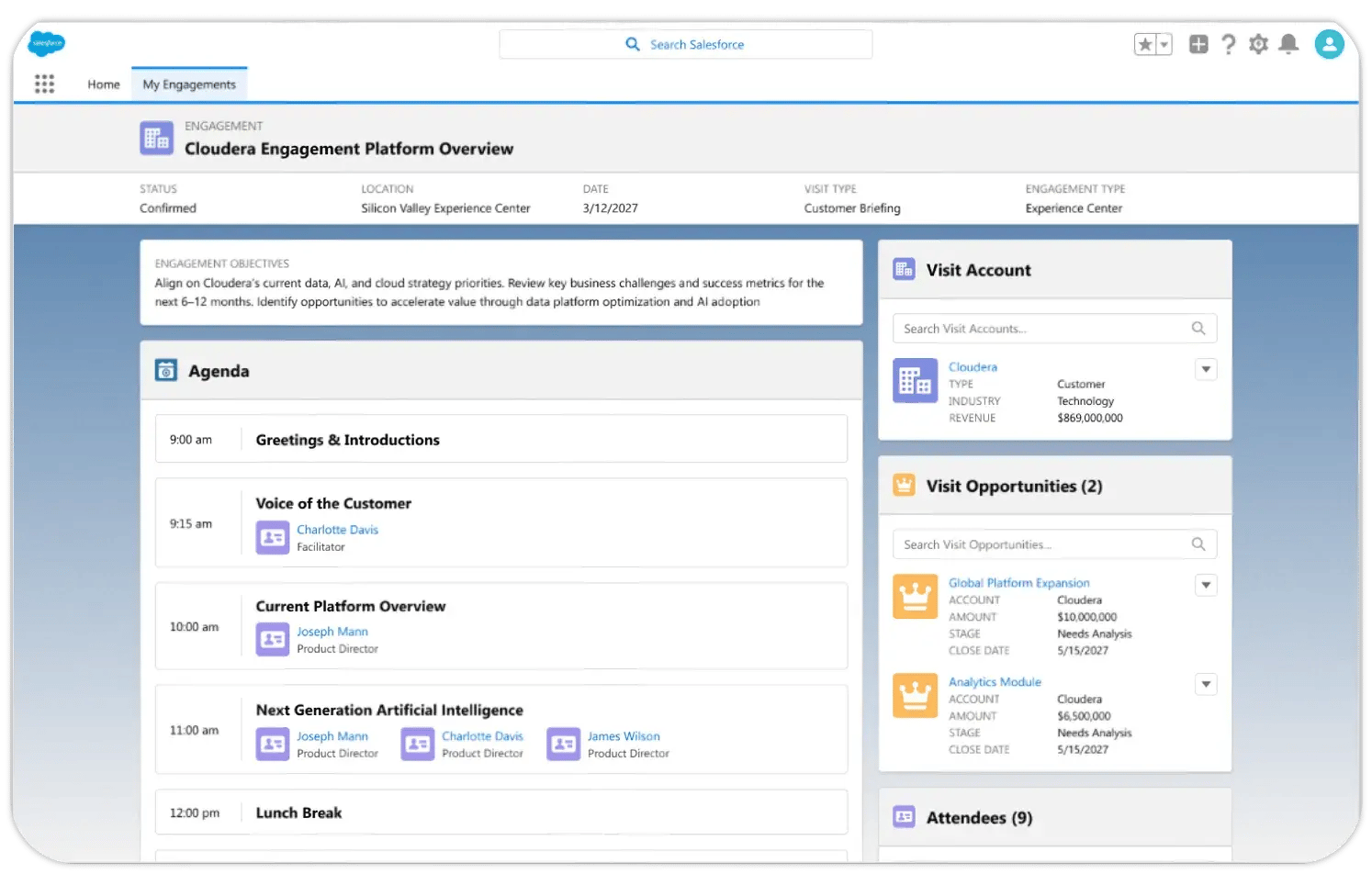Click the Analytics Module opportunity icon

[916, 696]
